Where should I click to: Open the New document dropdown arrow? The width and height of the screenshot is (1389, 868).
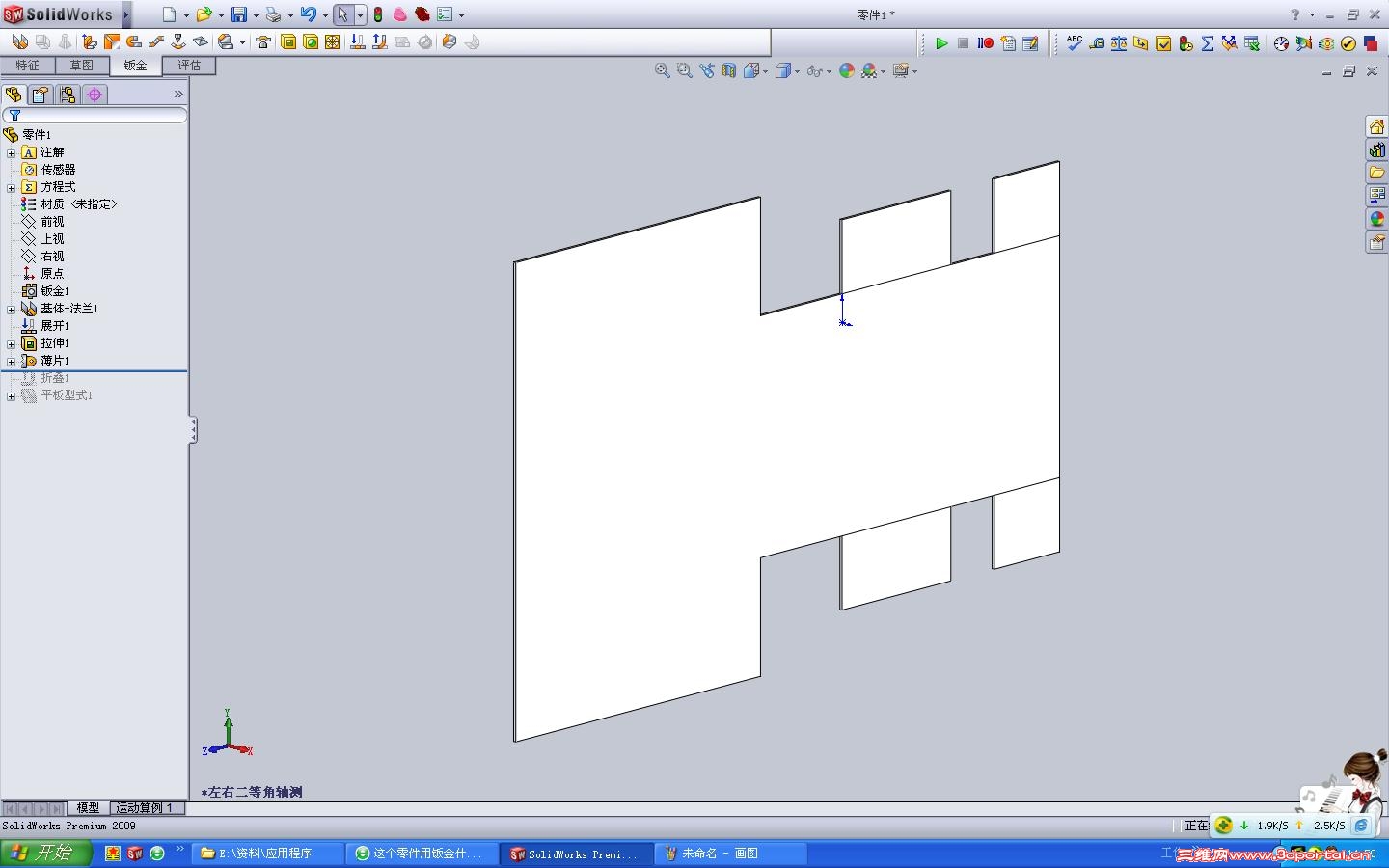pos(186,15)
